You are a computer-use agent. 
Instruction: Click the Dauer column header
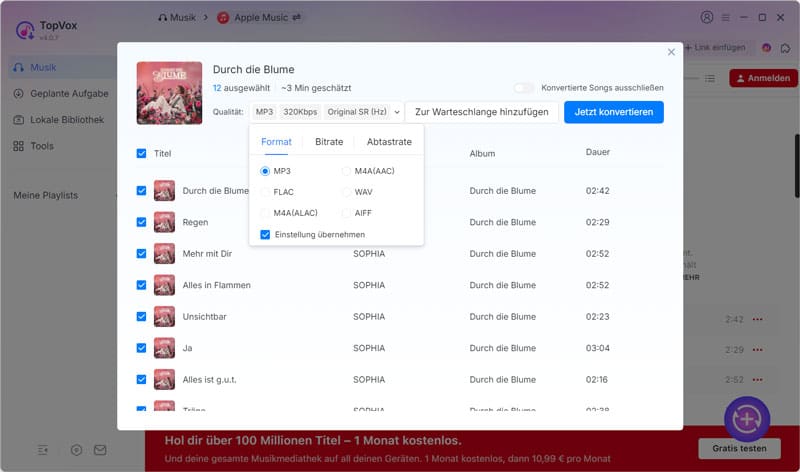[x=597, y=152]
